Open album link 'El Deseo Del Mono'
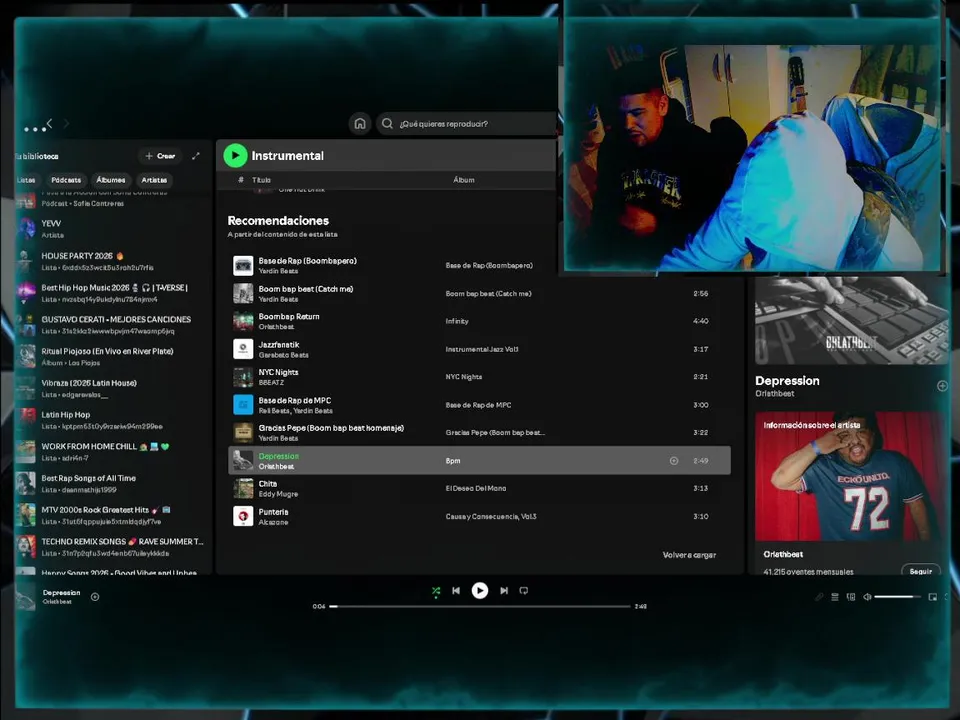This screenshot has height=720, width=960. pos(476,489)
